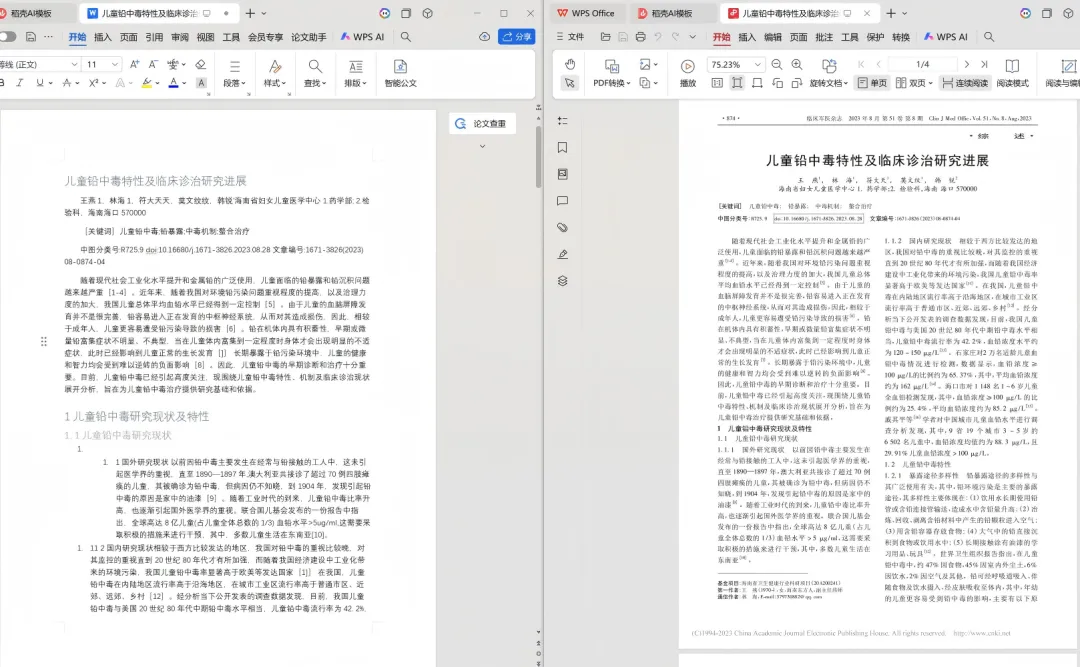Open the comments panel in PDF sidebar
Screen dimensions: 1080x667
pos(563,201)
